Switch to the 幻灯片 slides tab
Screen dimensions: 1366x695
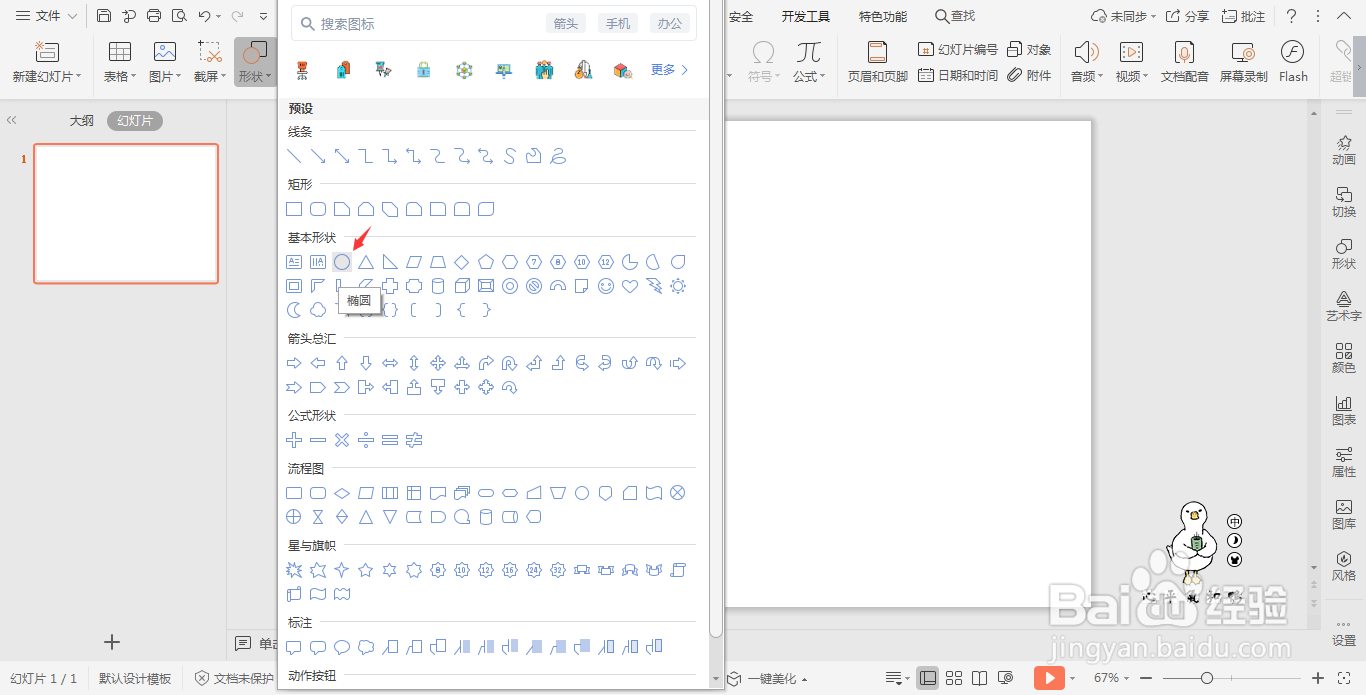pyautogui.click(x=135, y=121)
